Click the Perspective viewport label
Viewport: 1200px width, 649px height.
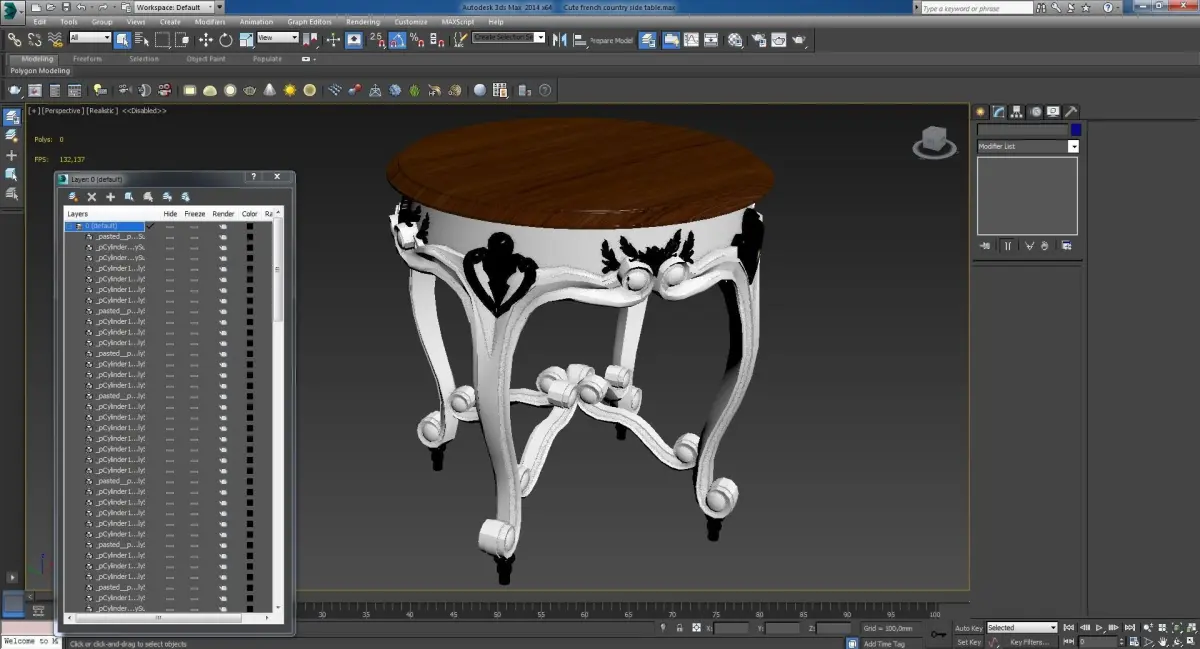(64, 111)
